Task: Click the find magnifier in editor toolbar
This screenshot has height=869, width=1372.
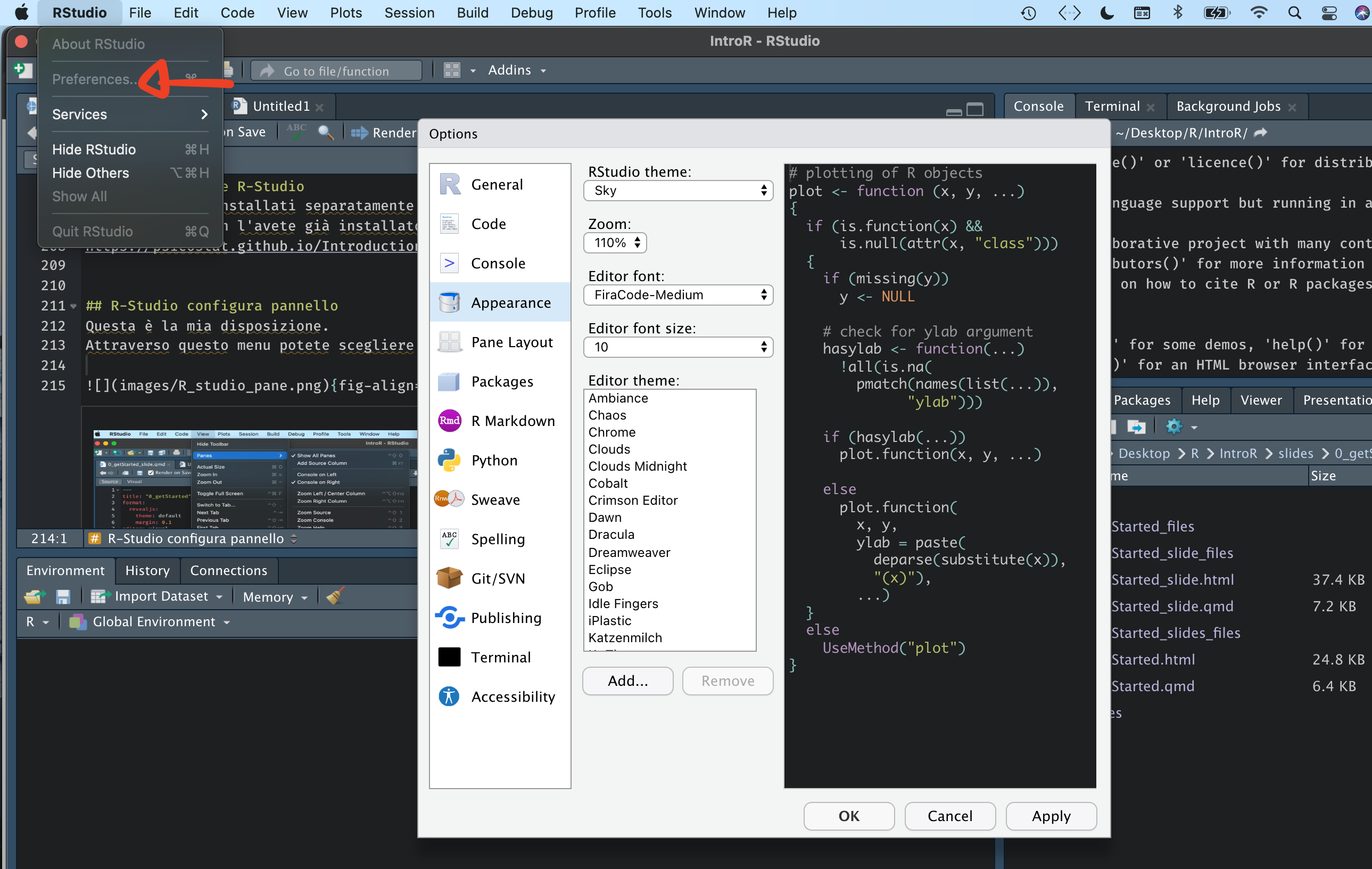Action: [325, 132]
